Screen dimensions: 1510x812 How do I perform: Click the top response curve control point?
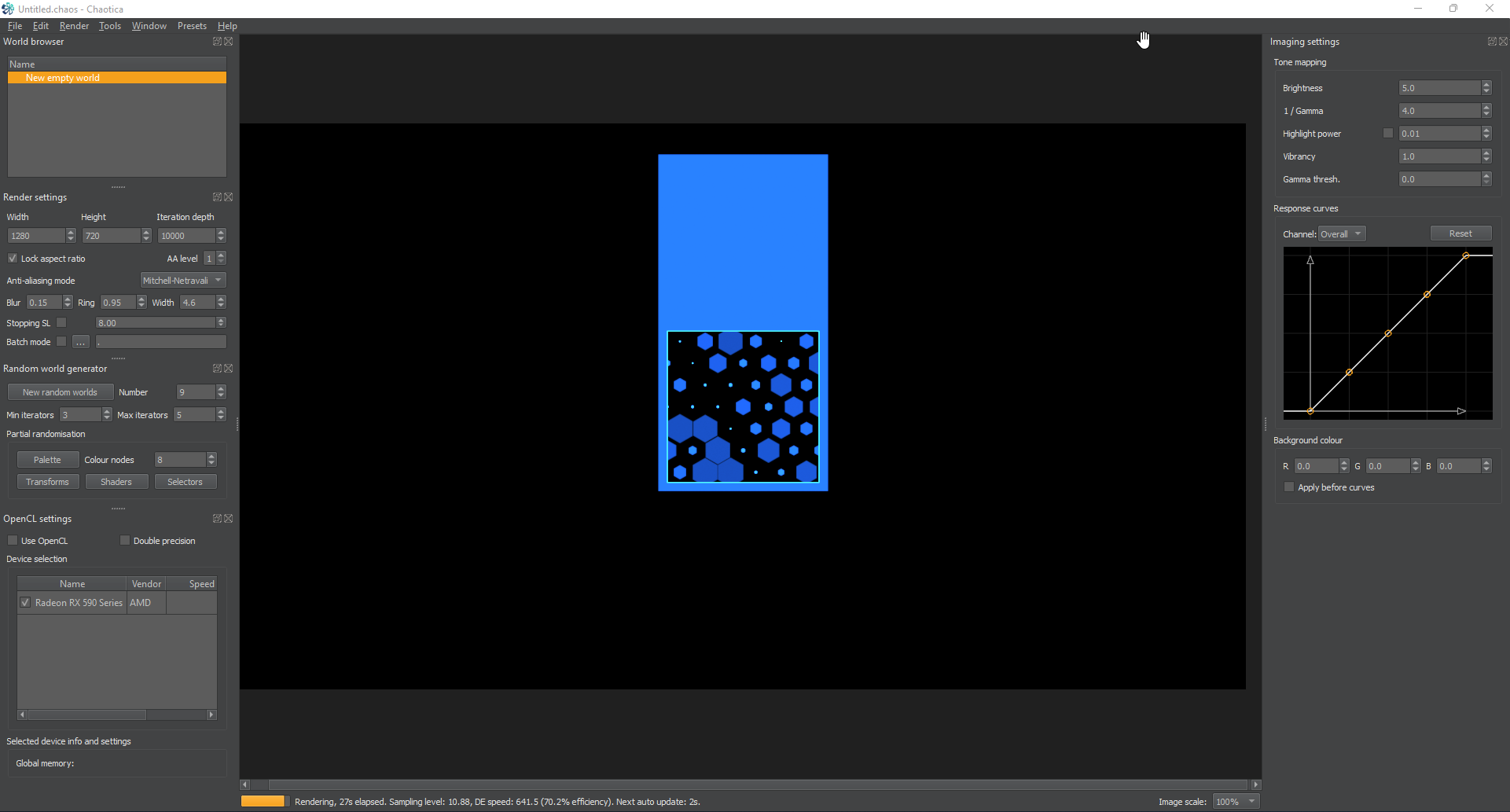(x=1466, y=255)
